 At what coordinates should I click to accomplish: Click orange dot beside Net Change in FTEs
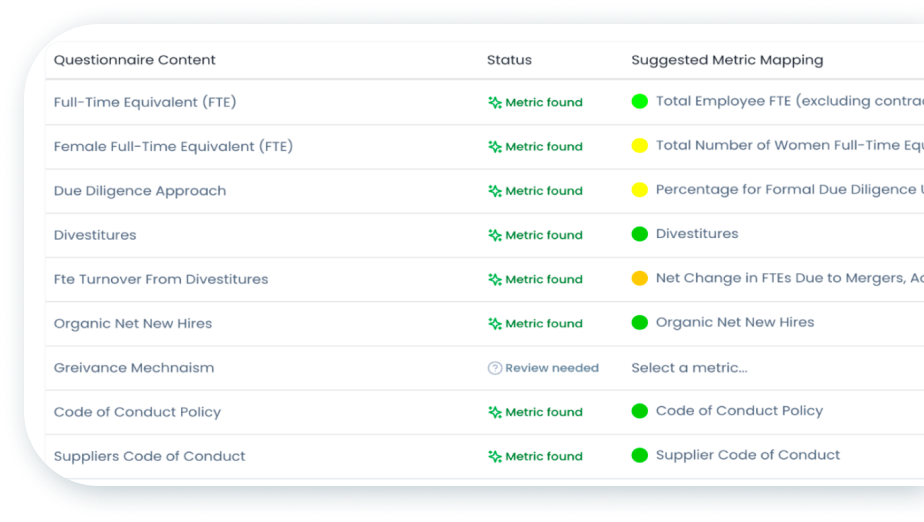pos(639,278)
